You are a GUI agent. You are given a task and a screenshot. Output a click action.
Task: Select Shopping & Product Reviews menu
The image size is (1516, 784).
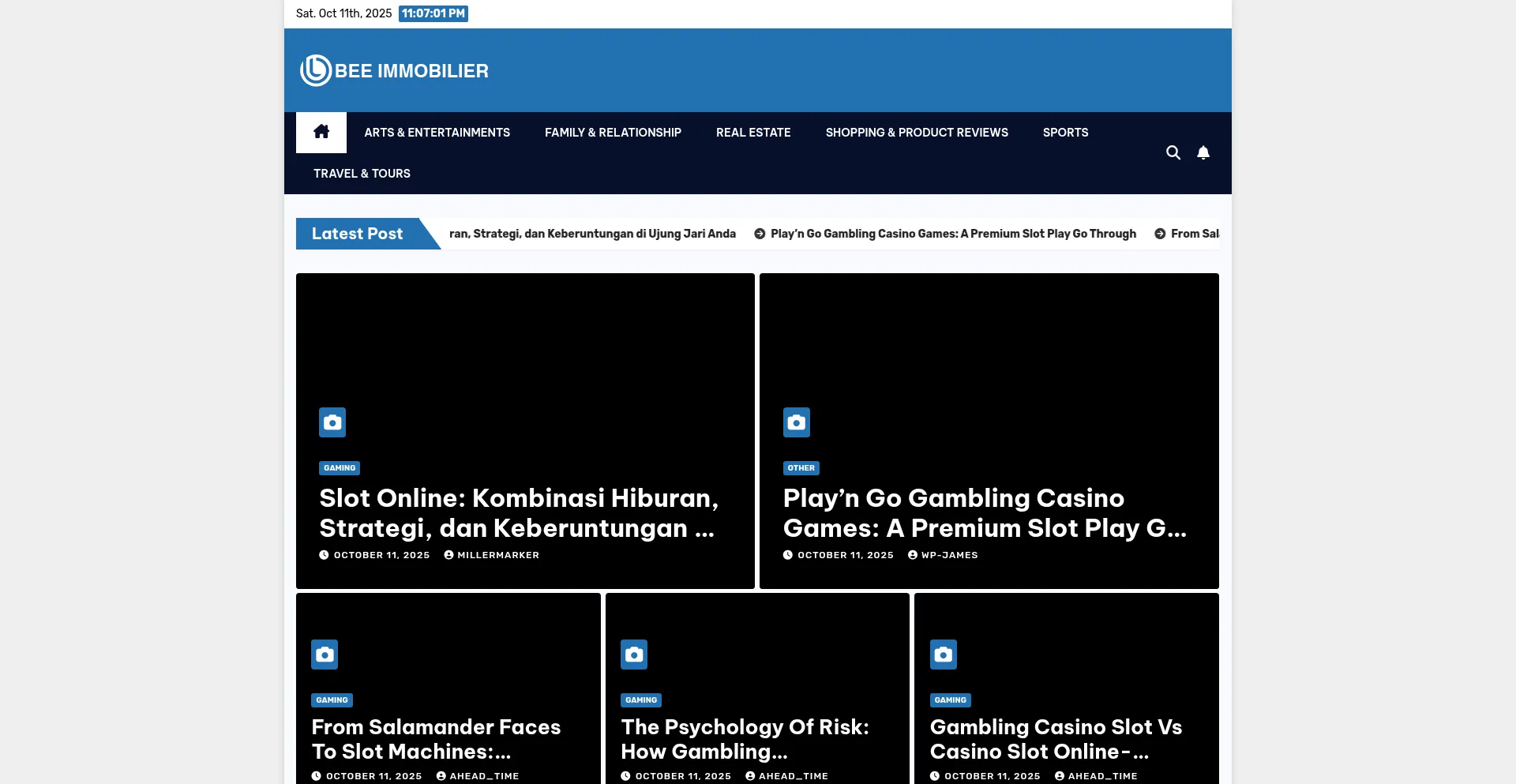917,133
